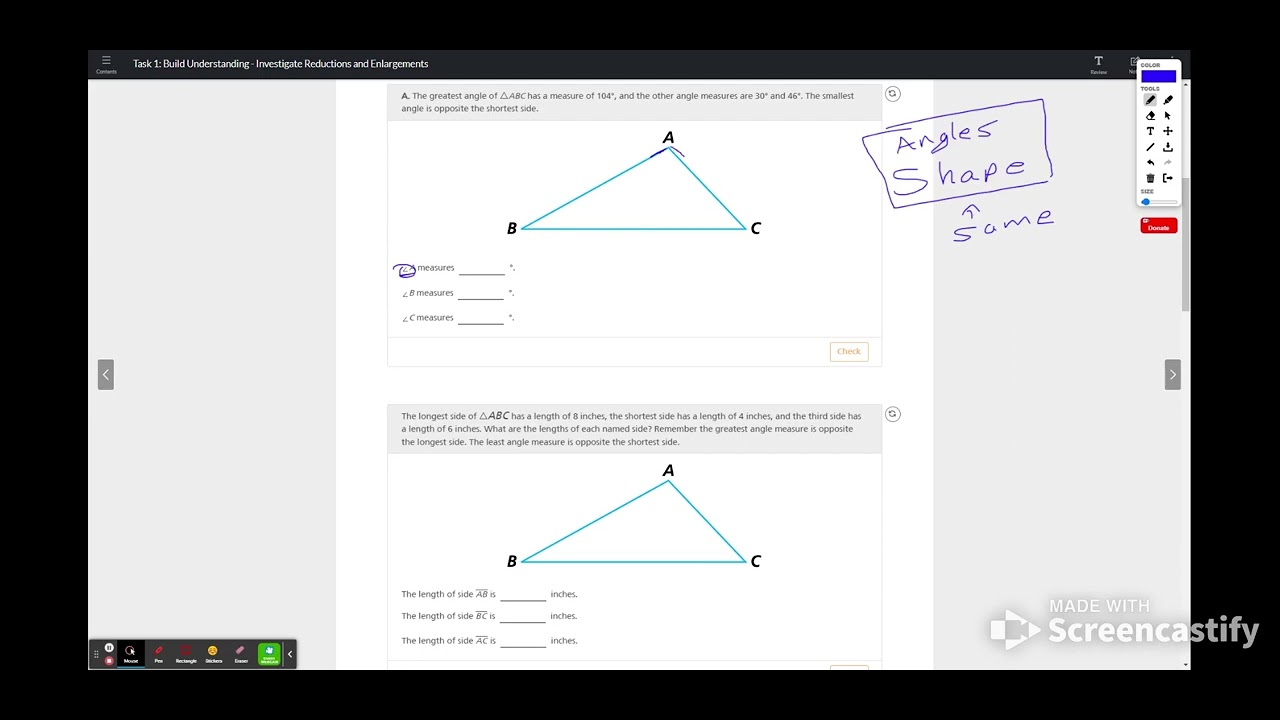
Task: Adjust the pen size slider
Action: (1159, 202)
